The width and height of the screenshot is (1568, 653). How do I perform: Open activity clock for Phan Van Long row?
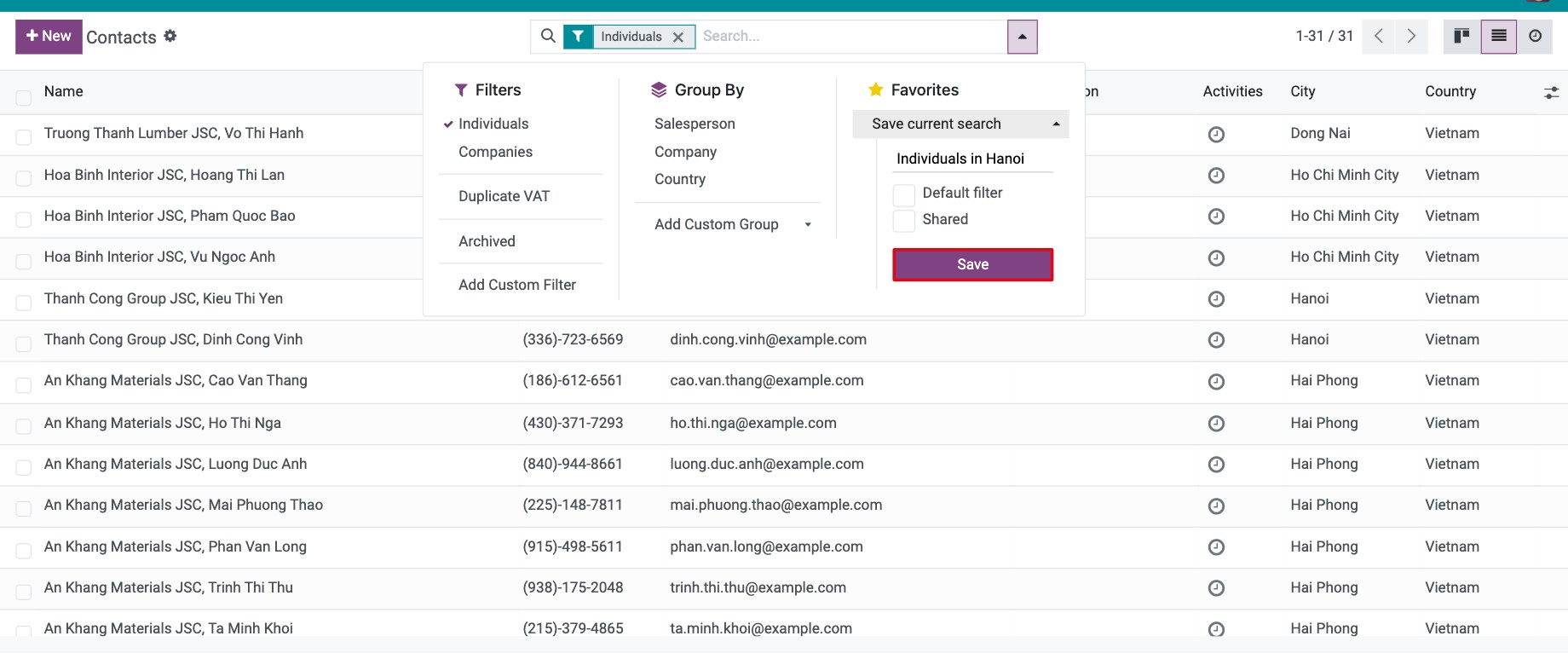(1216, 547)
